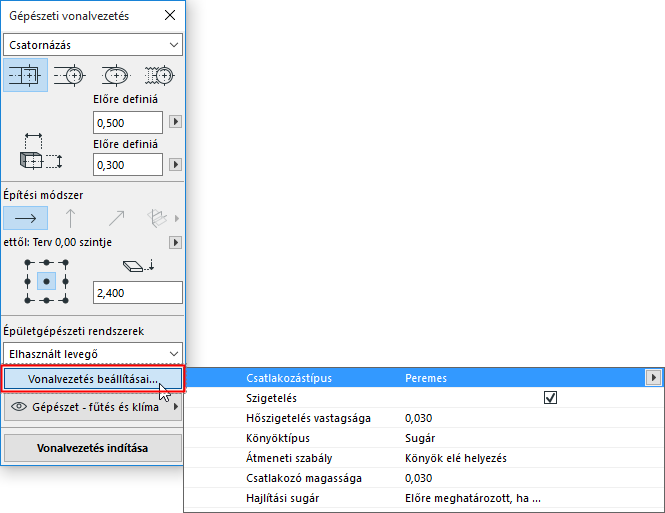Select bottom-left anchor point of reference grid
The height and width of the screenshot is (513, 665).
tap(28, 300)
